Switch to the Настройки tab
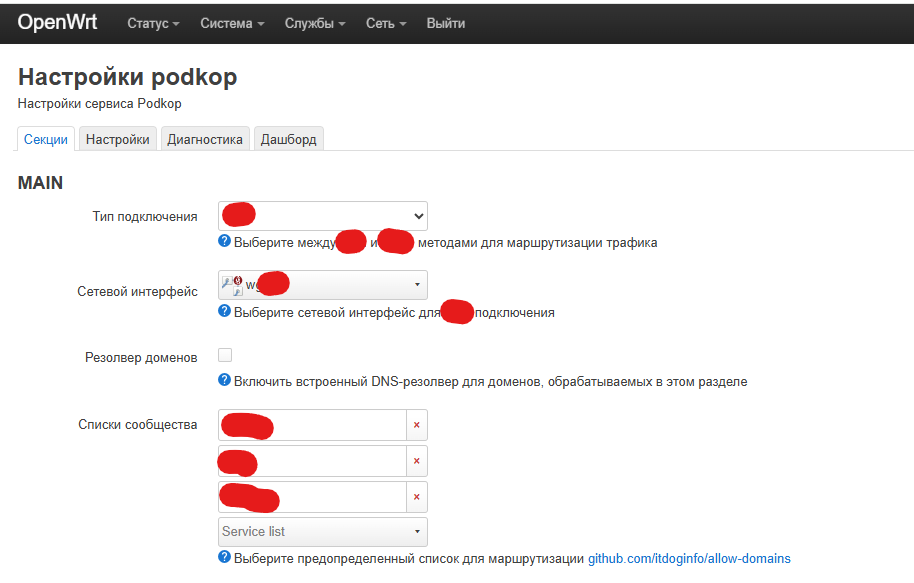This screenshot has height=583, width=914. point(118,139)
